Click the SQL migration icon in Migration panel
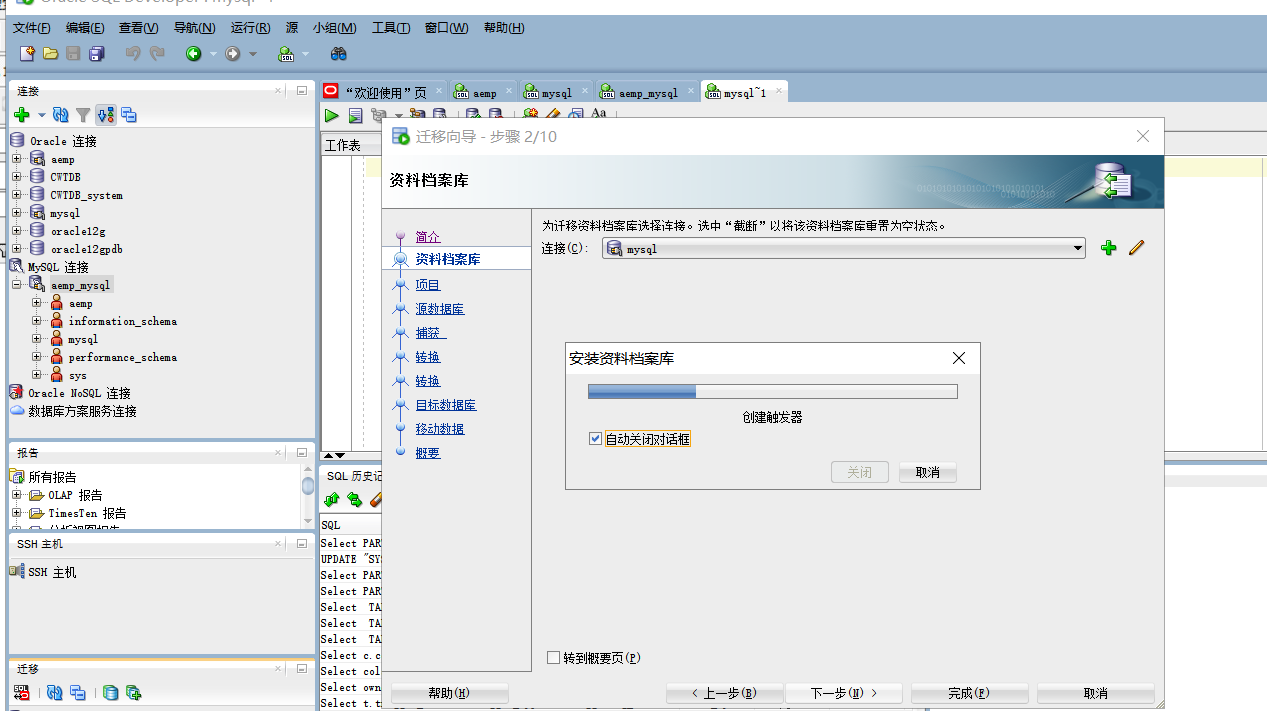 click(22, 692)
